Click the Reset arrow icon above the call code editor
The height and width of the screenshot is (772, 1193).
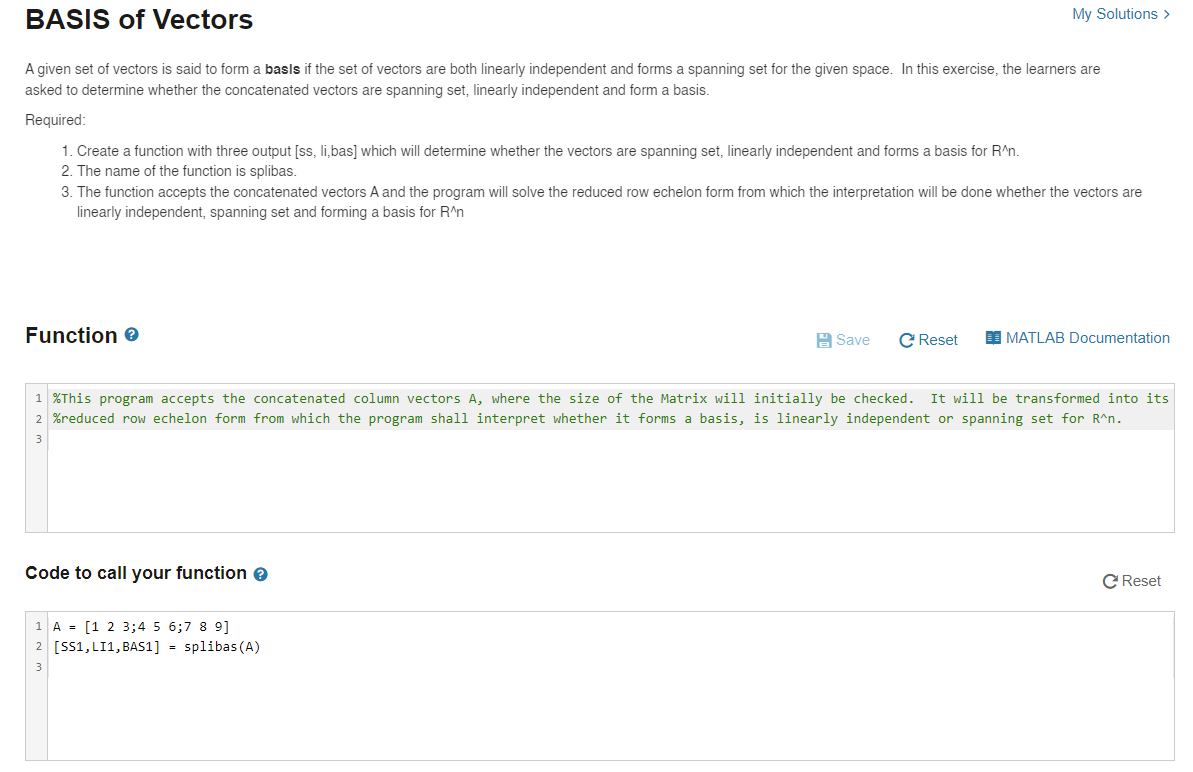[1109, 581]
